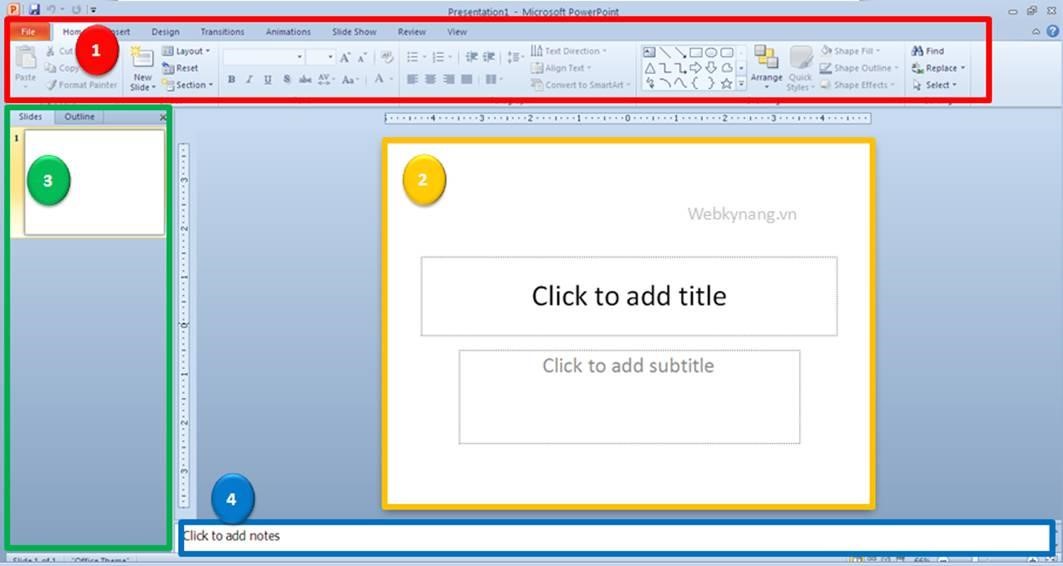Switch to the Transitions ribbon tab

pyautogui.click(x=222, y=32)
